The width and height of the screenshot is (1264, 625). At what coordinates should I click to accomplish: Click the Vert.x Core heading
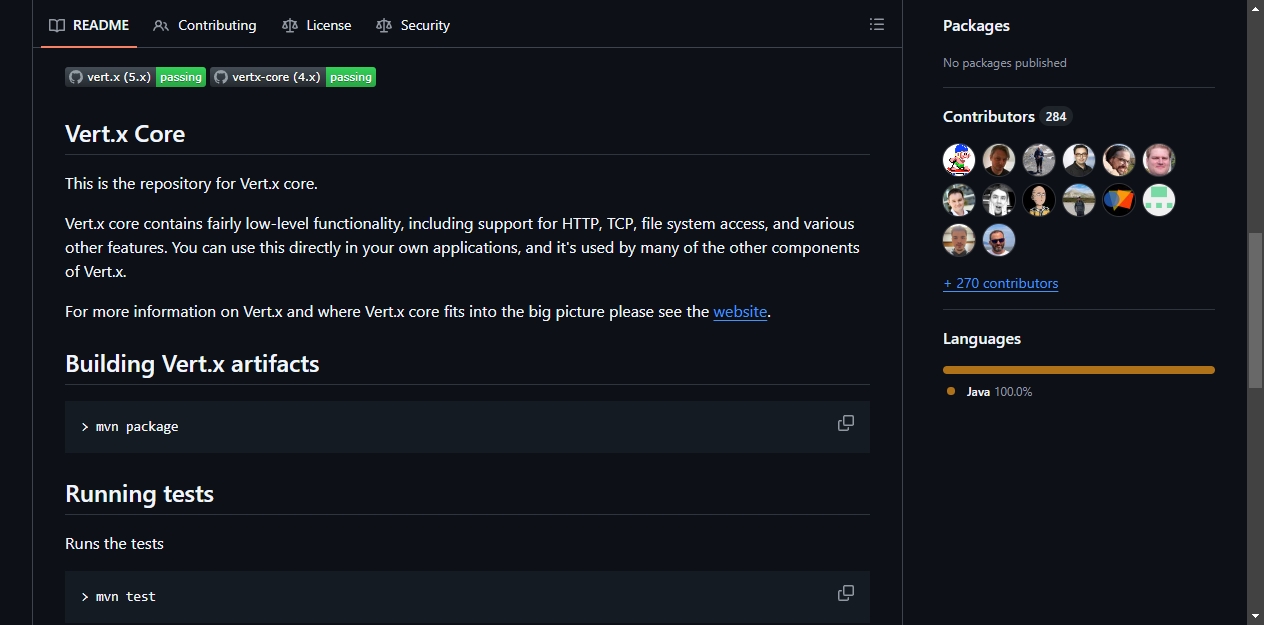pos(125,134)
